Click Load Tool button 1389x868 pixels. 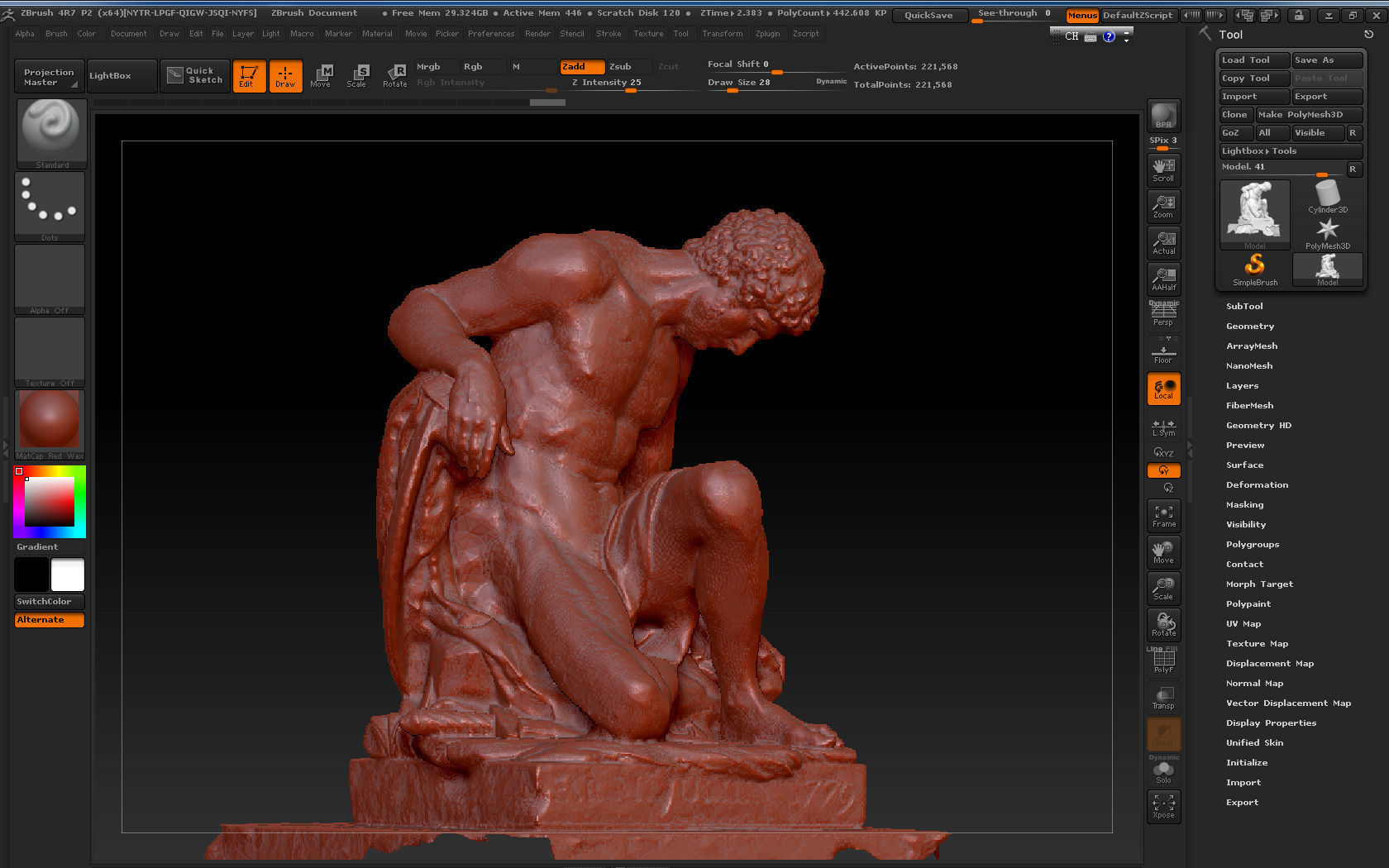[1255, 60]
